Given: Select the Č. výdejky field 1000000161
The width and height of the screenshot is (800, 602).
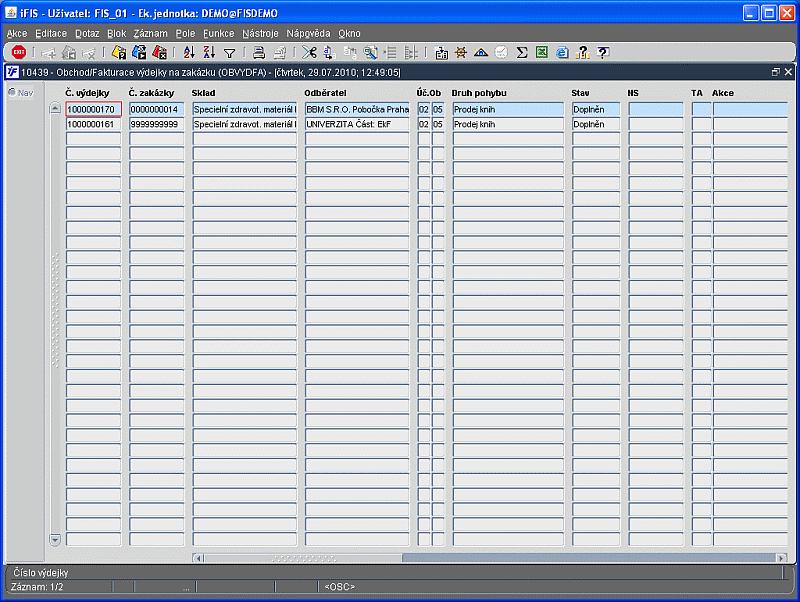Looking at the screenshot, I should [93, 124].
